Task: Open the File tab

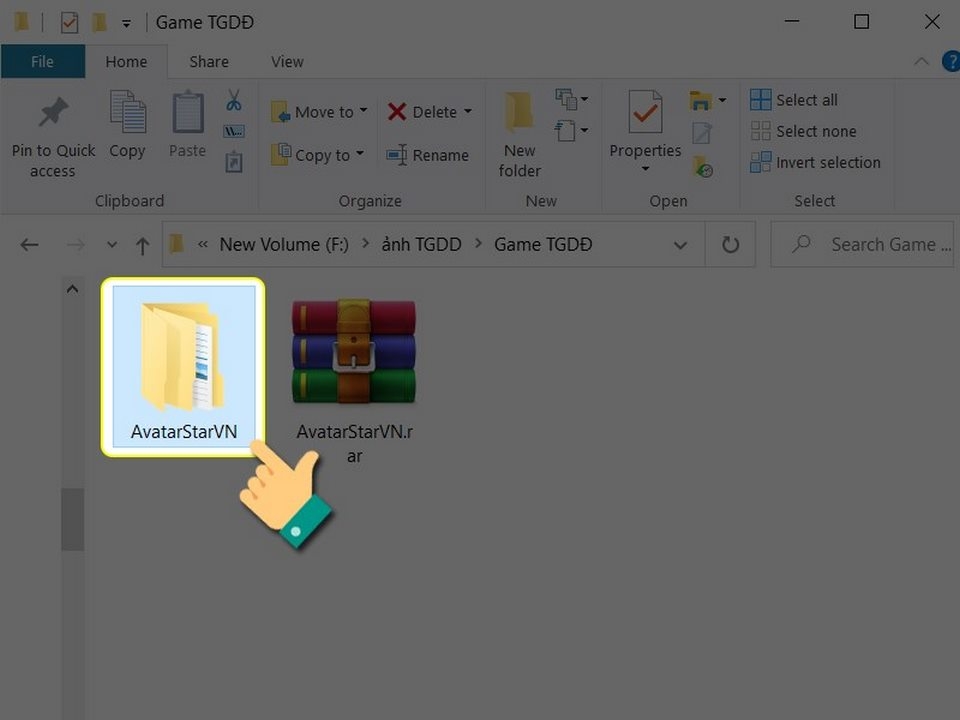Action: coord(42,61)
